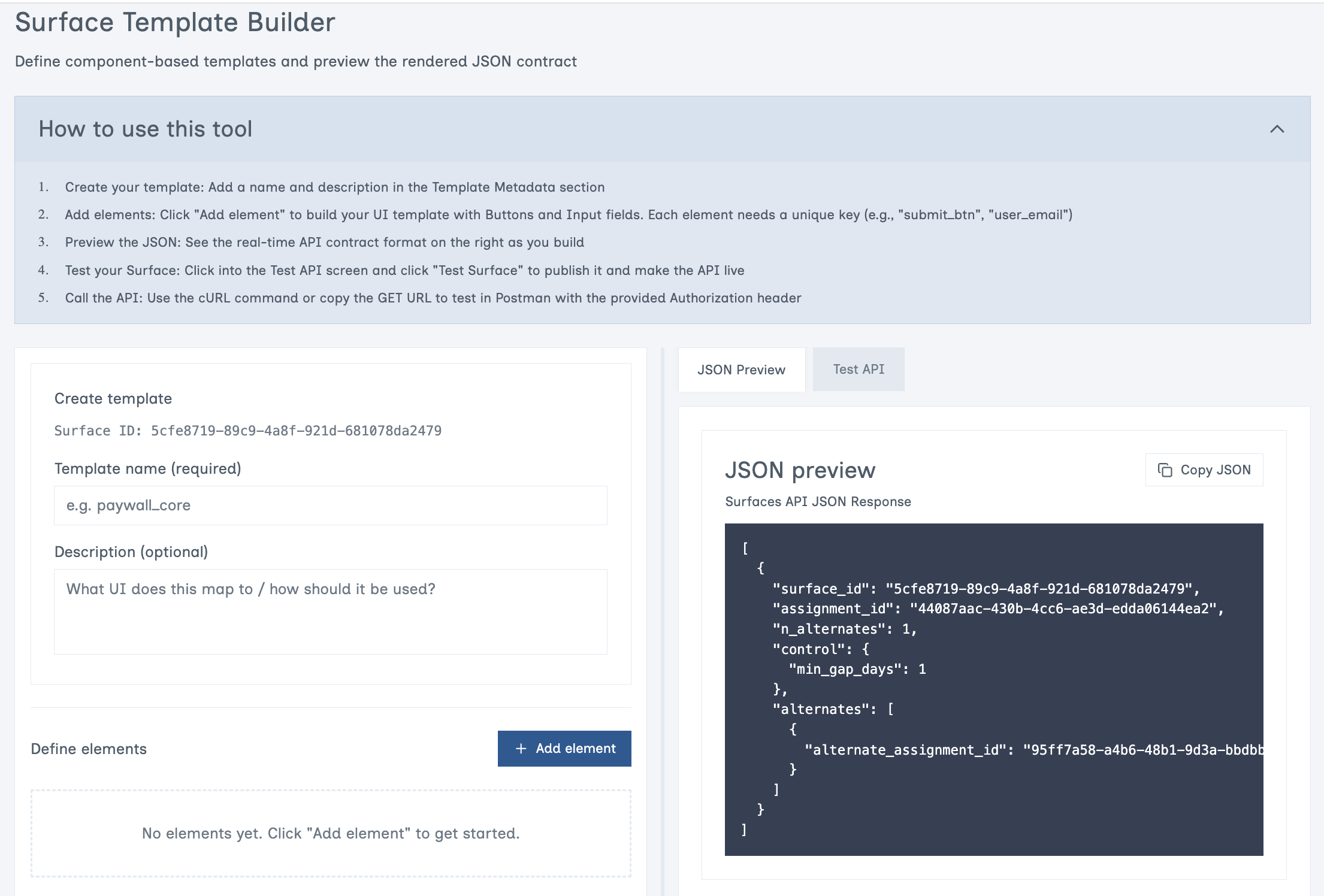This screenshot has height=896, width=1324.
Task: Click the 'Surfaces API JSON Response' label
Action: pos(818,501)
